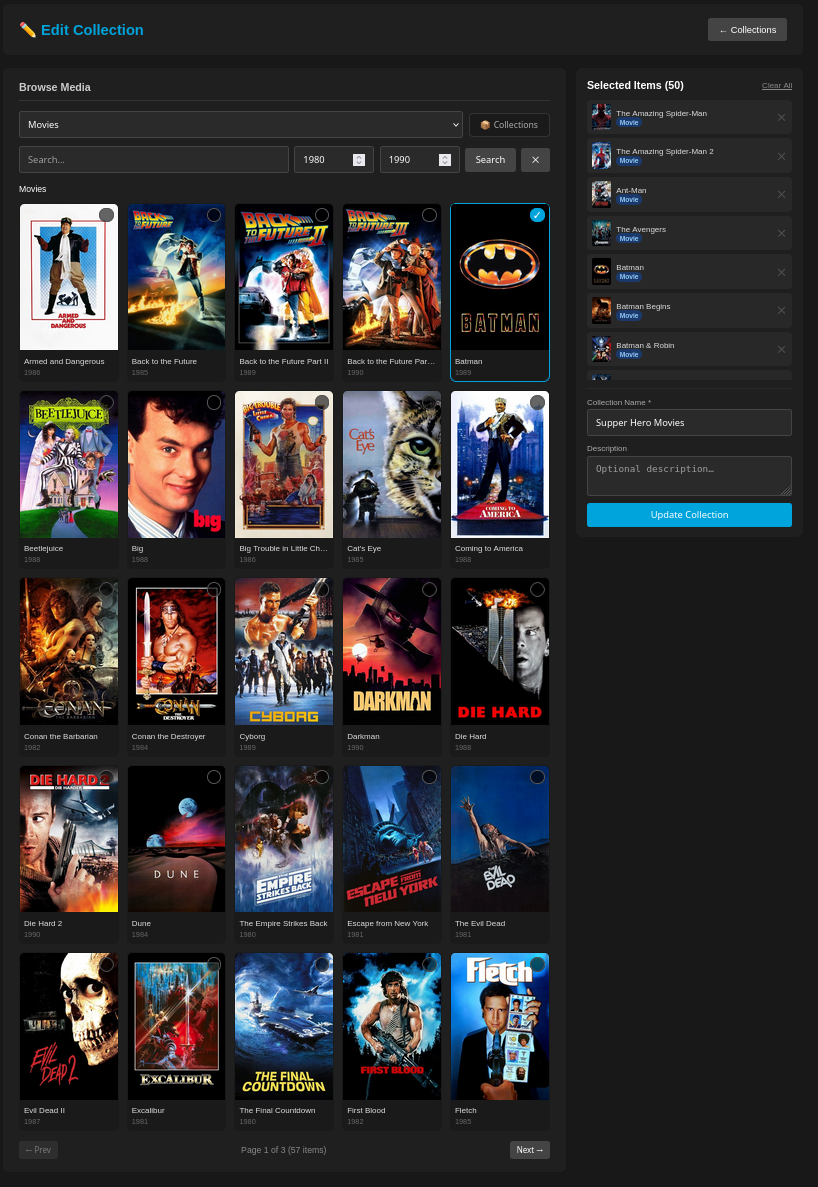The image size is (818, 1187).
Task: Click the back-arrow Collections button top right
Action: 747,30
